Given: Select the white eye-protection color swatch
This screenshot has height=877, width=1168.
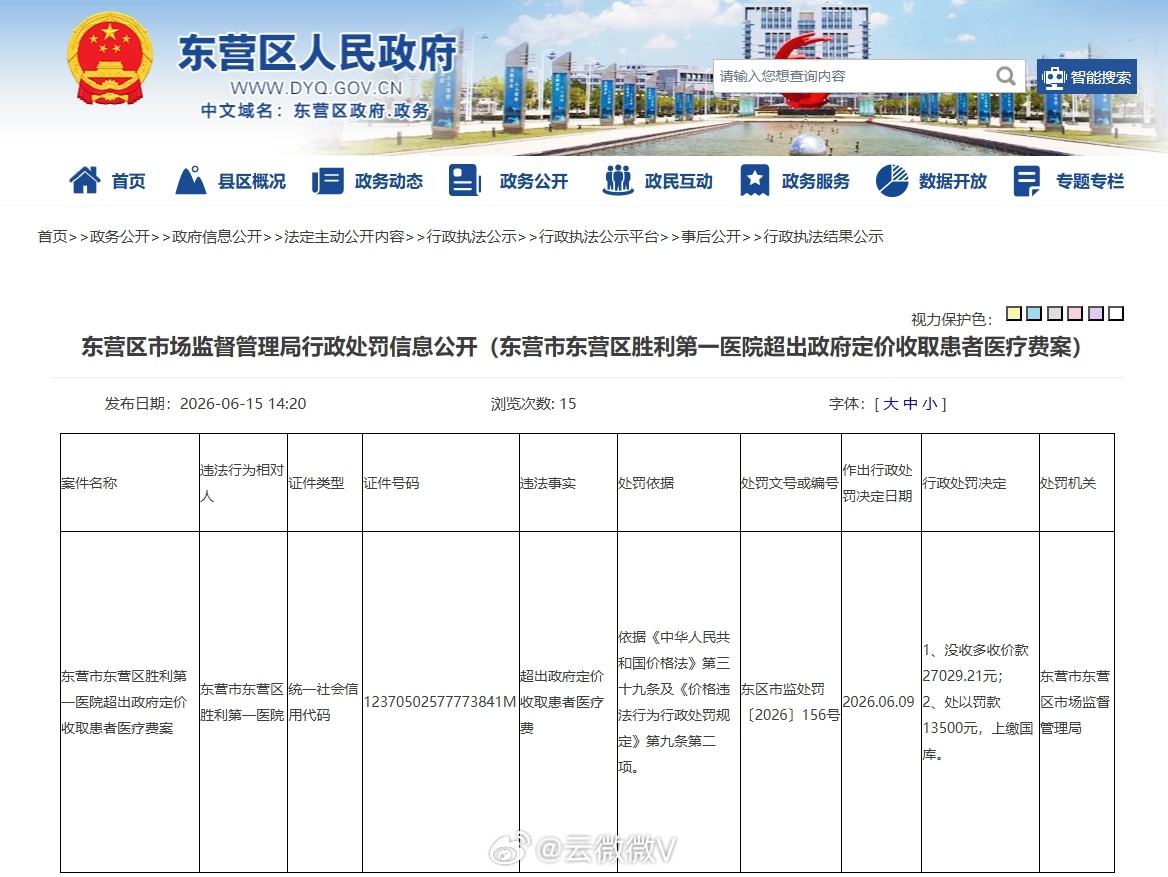Looking at the screenshot, I should 1116,314.
